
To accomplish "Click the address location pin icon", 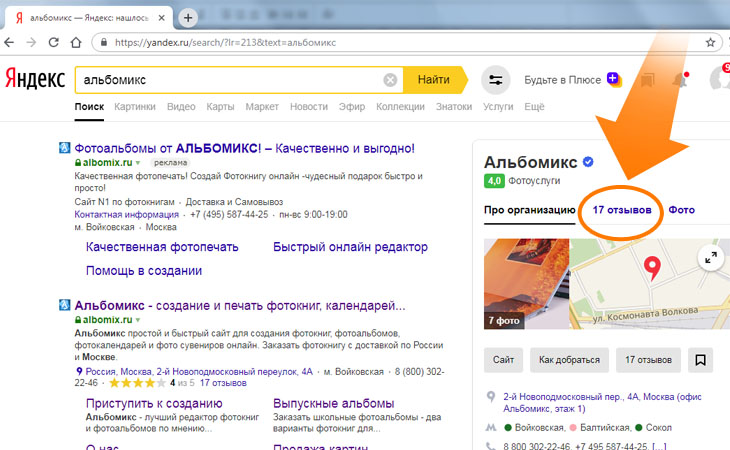I will tap(490, 397).
